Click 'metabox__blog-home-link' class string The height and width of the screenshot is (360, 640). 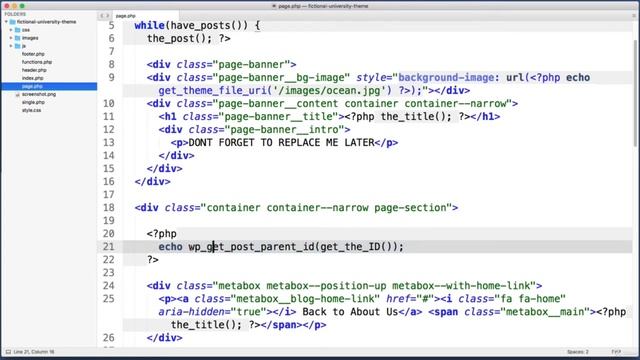(x=305, y=299)
